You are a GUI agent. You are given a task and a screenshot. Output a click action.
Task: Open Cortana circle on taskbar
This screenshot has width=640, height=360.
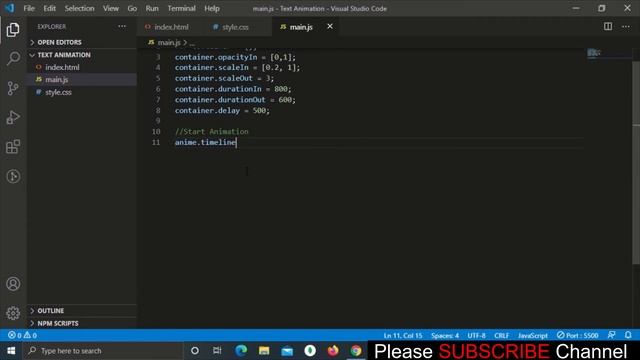(x=195, y=351)
